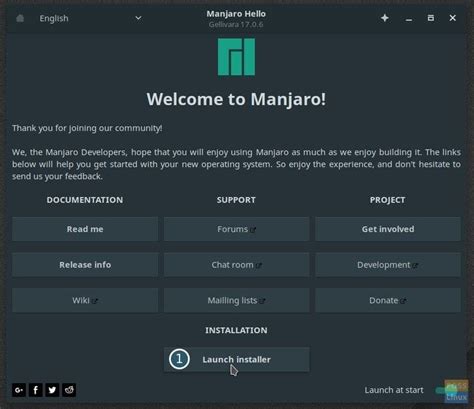Open the Twitter social icon
This screenshot has height=409, width=474.
coord(52,390)
